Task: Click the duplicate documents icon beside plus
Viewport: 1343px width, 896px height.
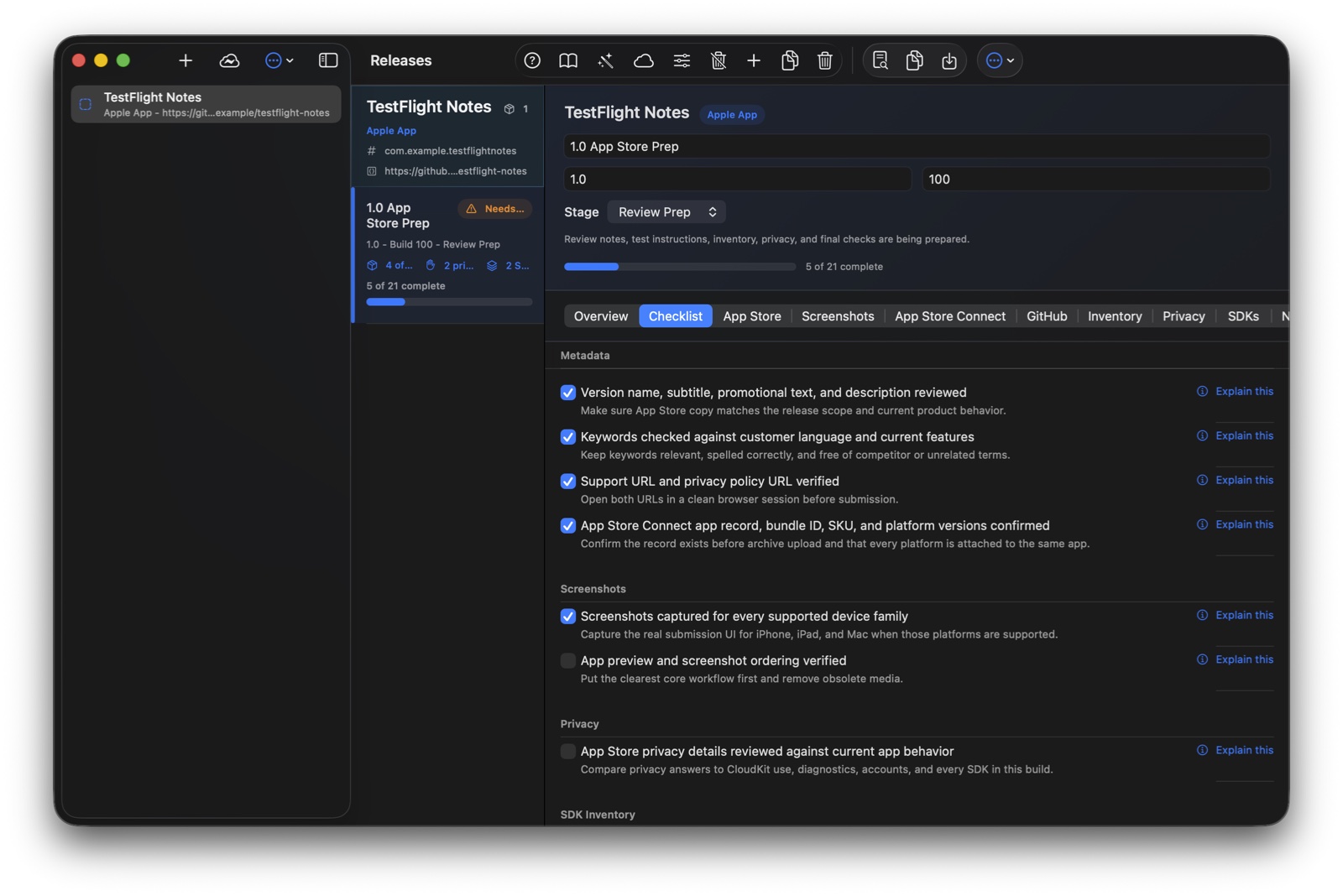Action: [790, 60]
